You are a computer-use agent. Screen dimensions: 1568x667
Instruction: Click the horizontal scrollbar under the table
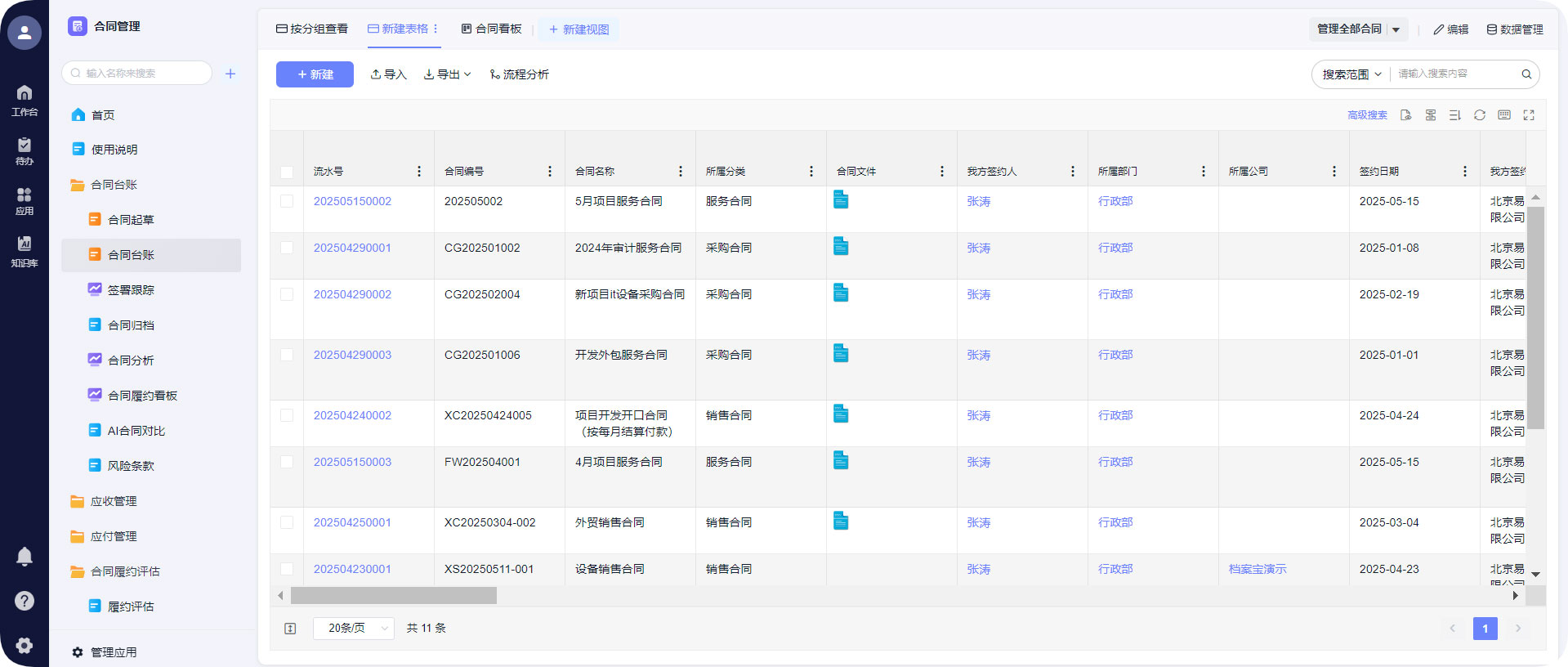pos(393,596)
